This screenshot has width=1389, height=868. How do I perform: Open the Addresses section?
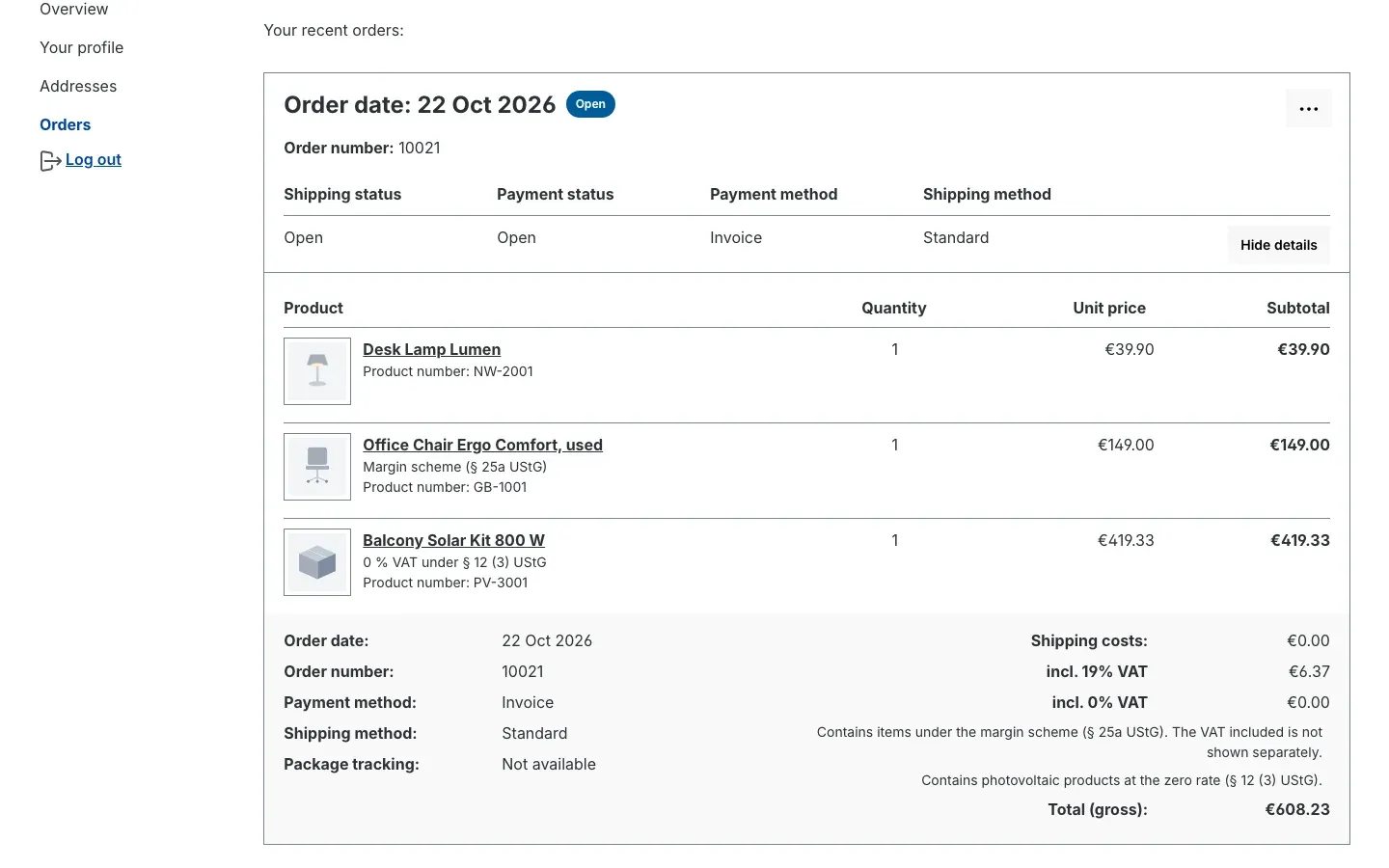pos(78,87)
